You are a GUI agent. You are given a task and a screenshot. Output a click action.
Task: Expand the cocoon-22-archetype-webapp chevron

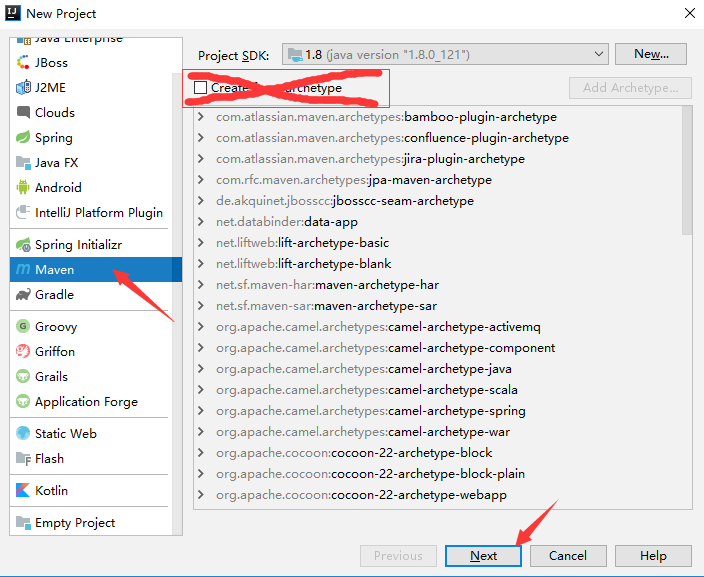coord(201,495)
